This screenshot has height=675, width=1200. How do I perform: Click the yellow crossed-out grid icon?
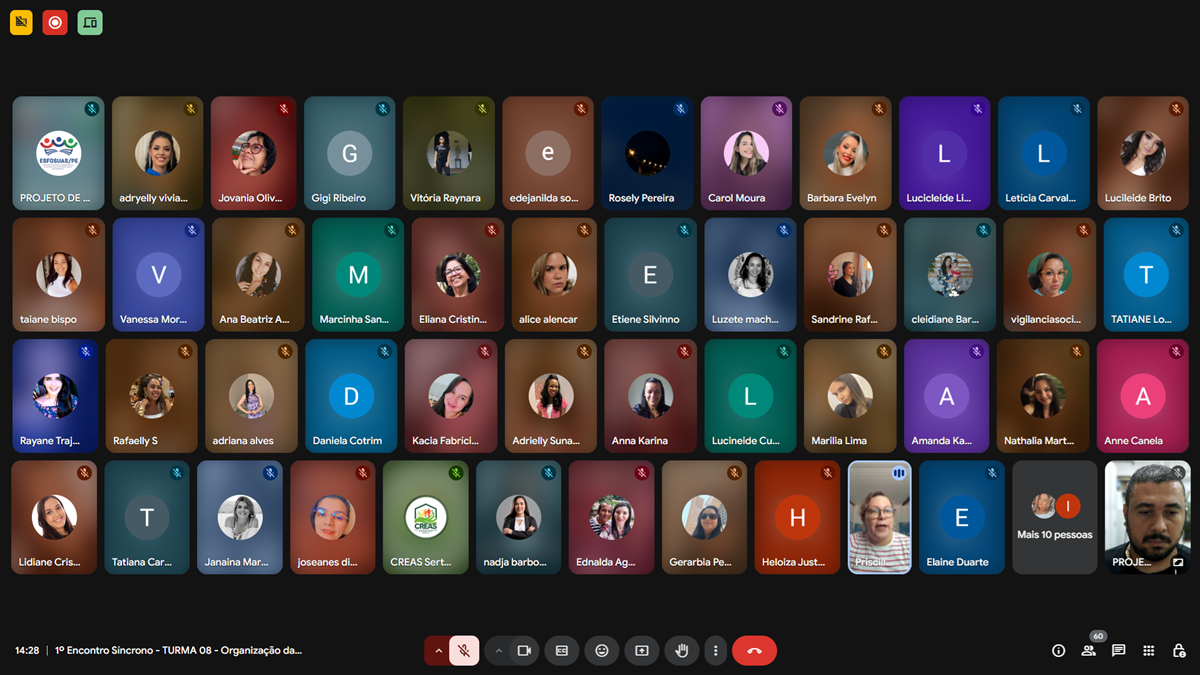coord(21,22)
